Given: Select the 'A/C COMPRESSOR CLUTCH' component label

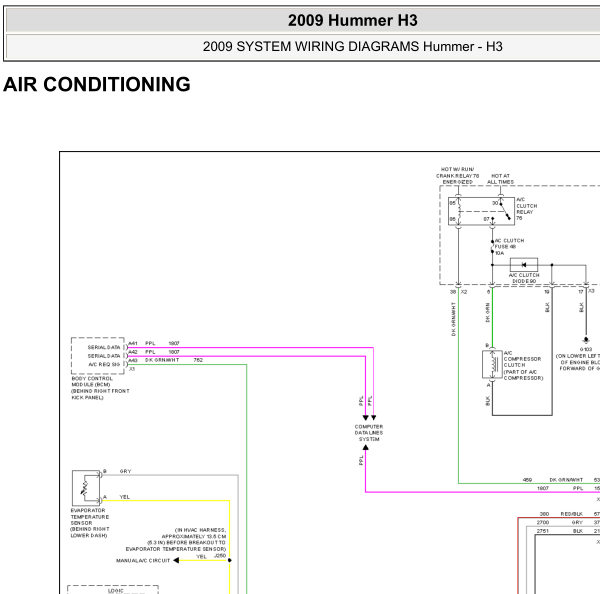Looking at the screenshot, I should pyautogui.click(x=523, y=365).
